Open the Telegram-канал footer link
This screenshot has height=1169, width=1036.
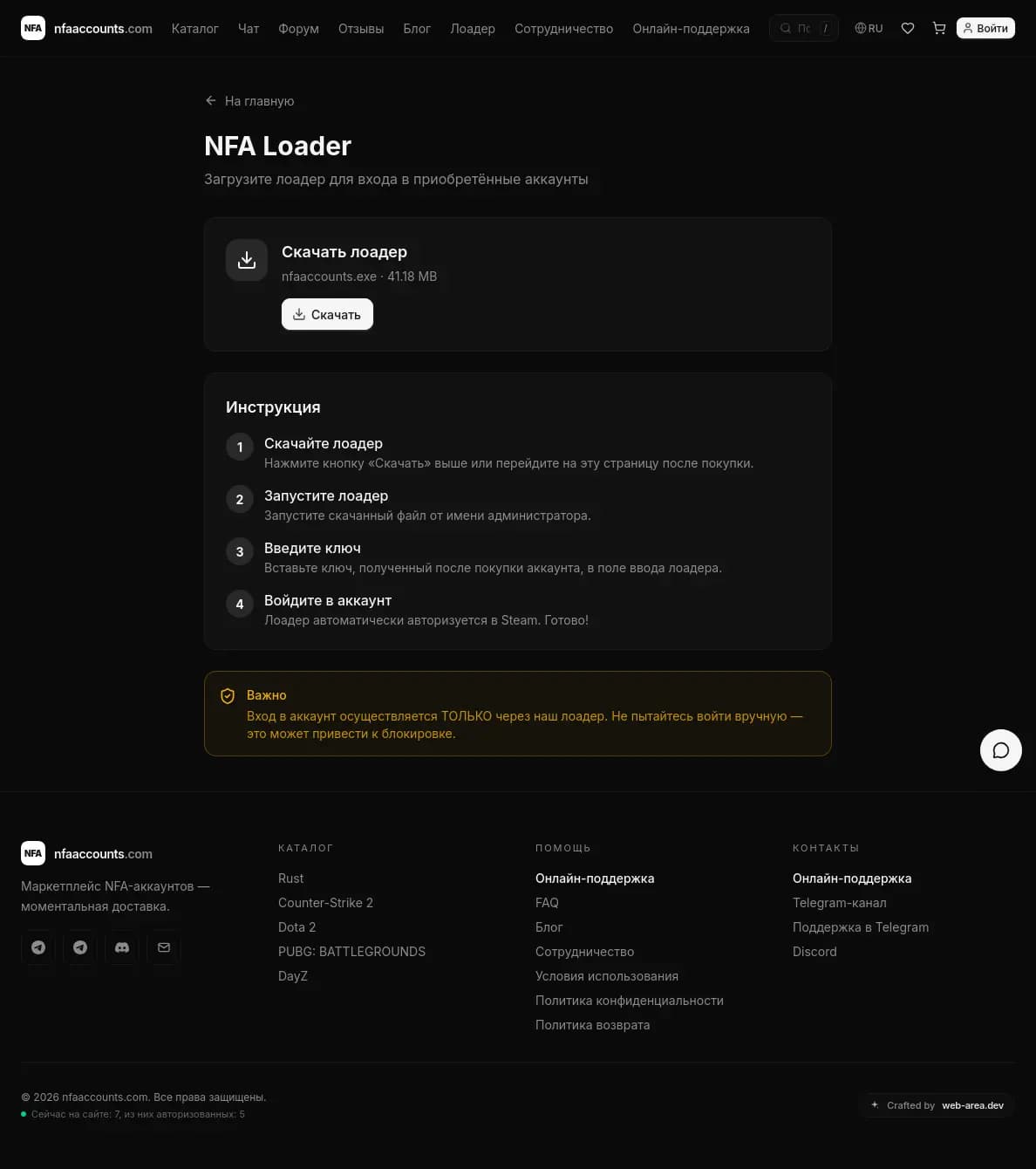tap(839, 903)
